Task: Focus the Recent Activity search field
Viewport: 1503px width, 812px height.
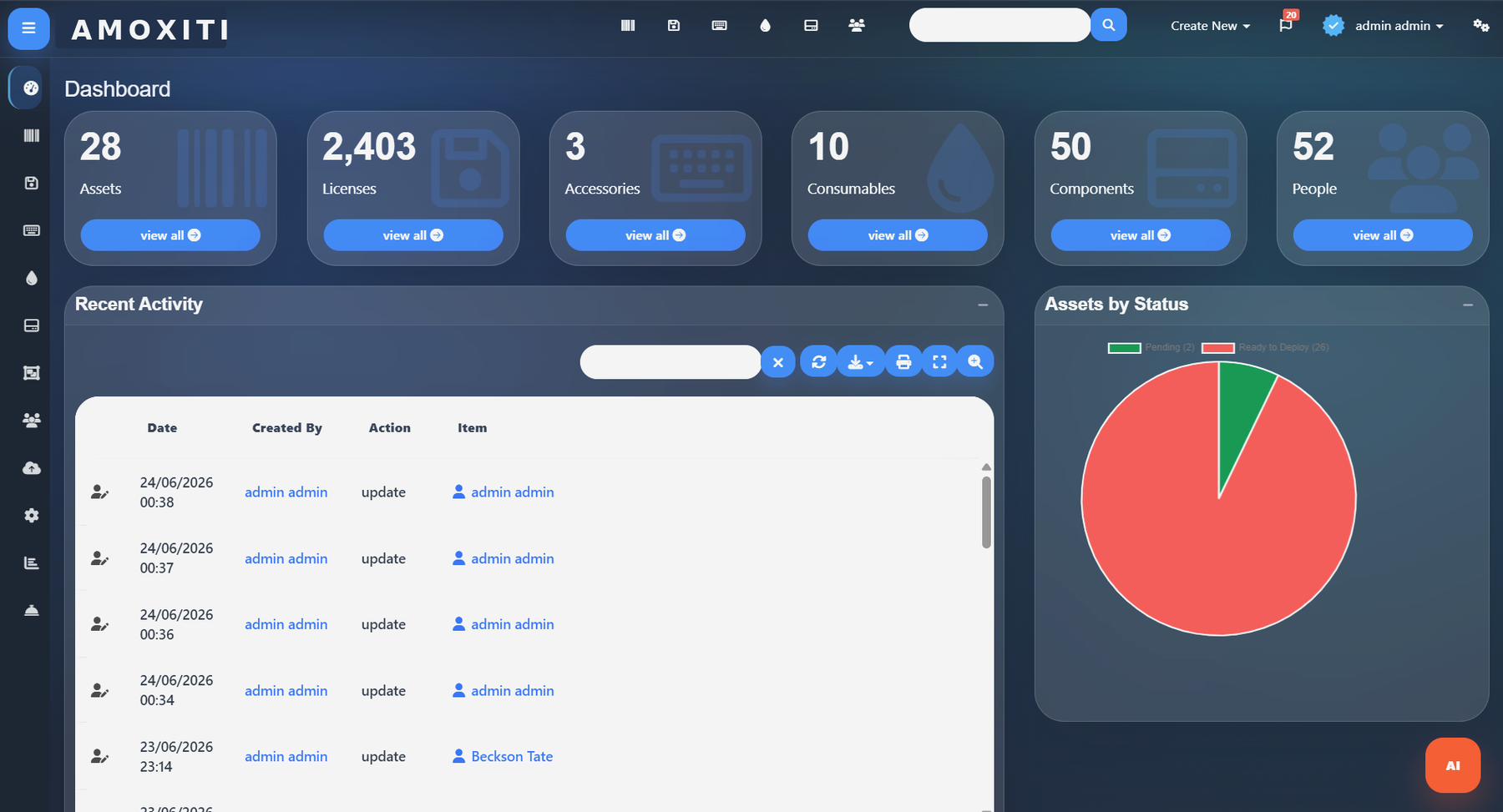Action: click(x=671, y=362)
